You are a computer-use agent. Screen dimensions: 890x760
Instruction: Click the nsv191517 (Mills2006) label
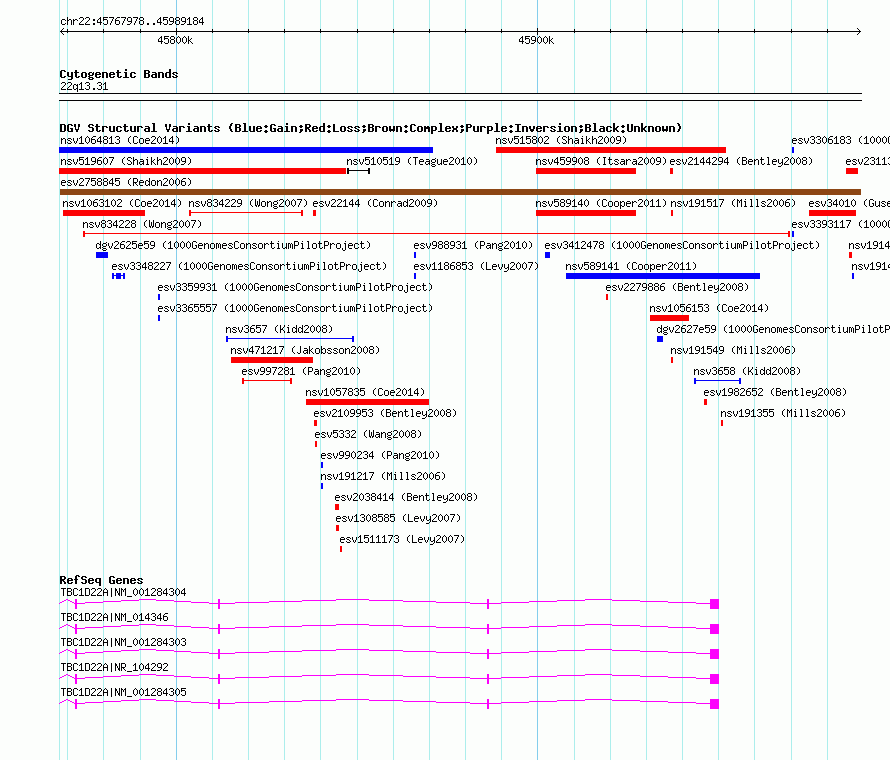(733, 203)
